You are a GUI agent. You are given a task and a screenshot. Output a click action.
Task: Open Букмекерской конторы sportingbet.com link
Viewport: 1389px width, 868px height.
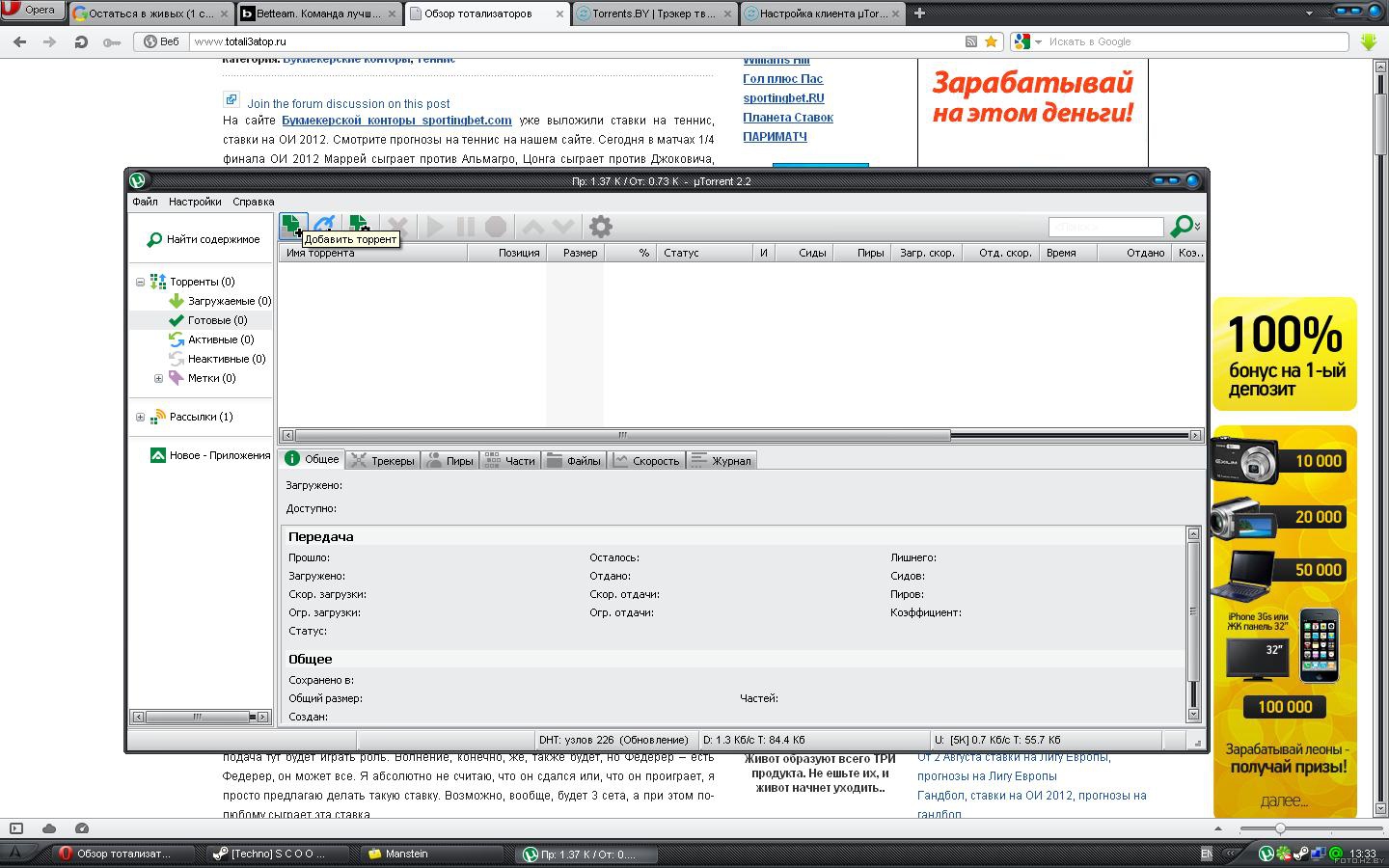396,121
